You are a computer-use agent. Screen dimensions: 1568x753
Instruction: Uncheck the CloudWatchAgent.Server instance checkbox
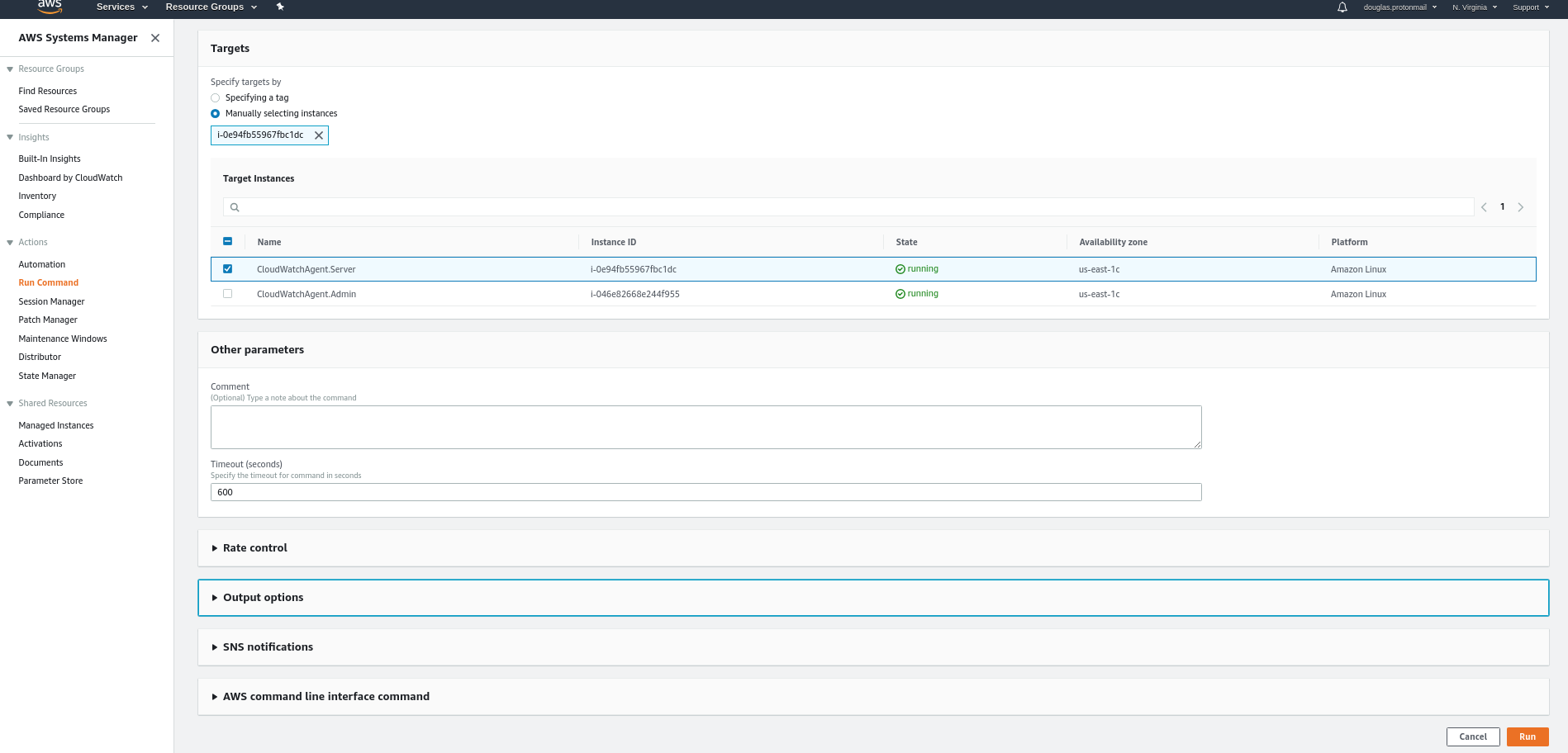pyautogui.click(x=228, y=269)
